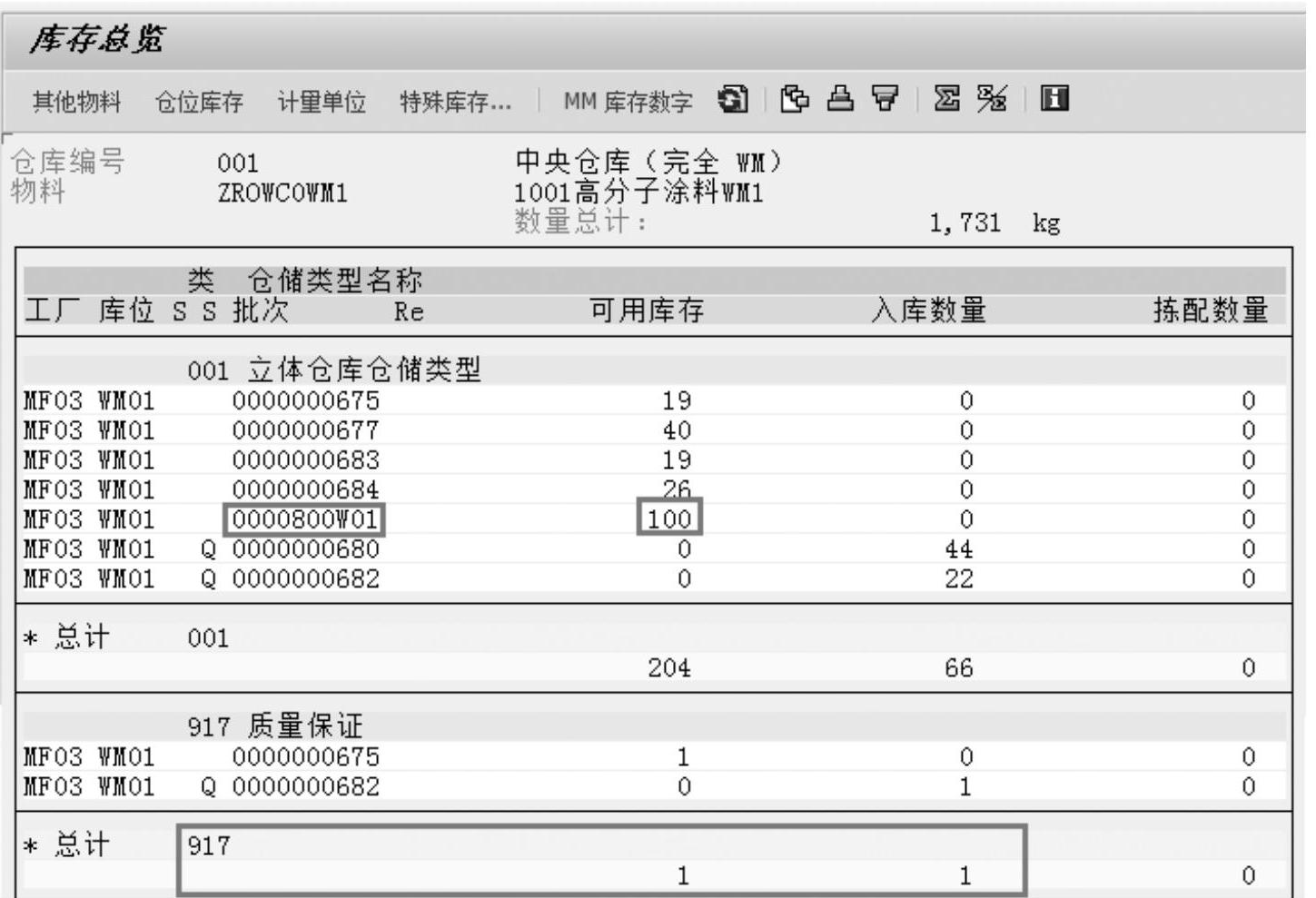This screenshot has width=1316, height=898.
Task: Click material number ZROWCOWM1
Action: point(282,193)
